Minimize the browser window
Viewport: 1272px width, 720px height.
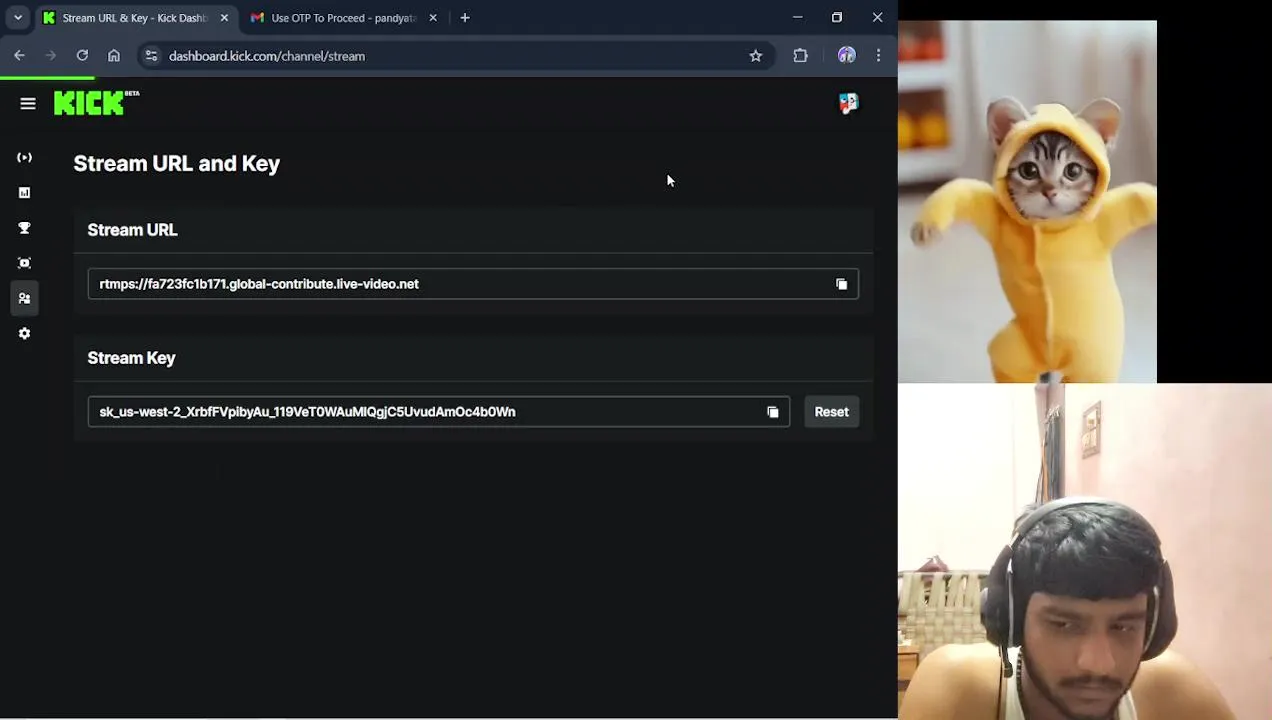coord(797,17)
